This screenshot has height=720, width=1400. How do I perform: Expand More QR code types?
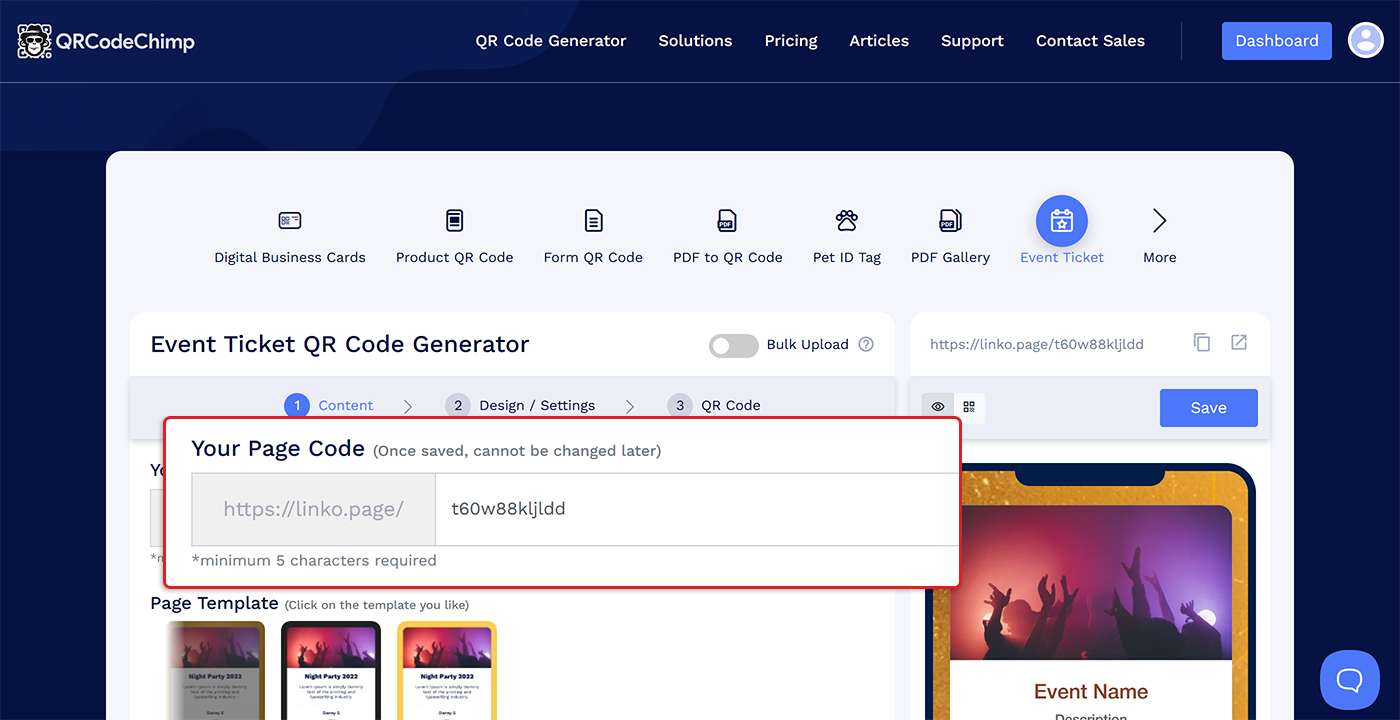(1159, 221)
